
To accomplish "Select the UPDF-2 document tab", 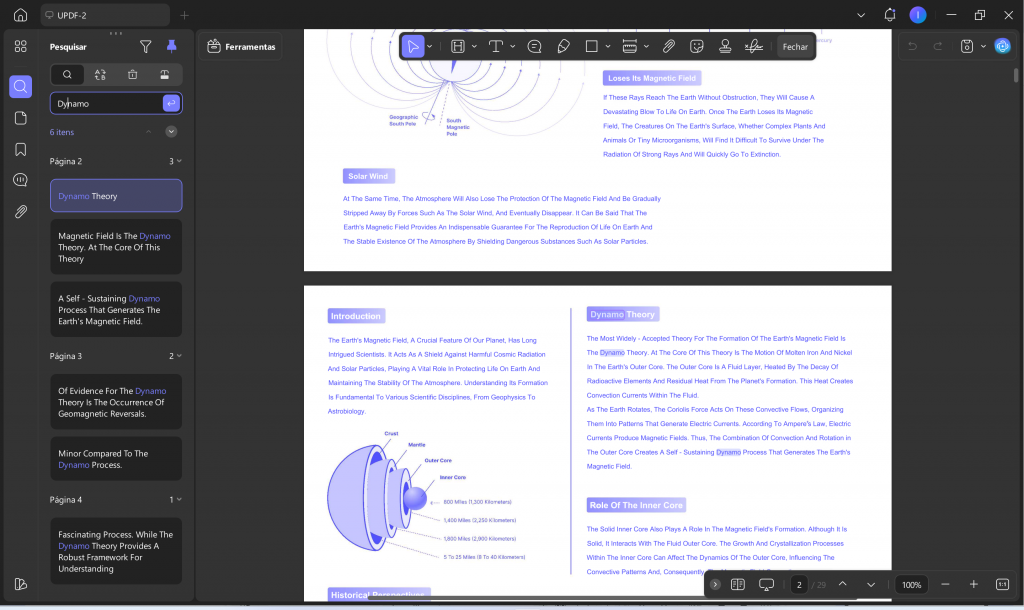I will coord(105,15).
